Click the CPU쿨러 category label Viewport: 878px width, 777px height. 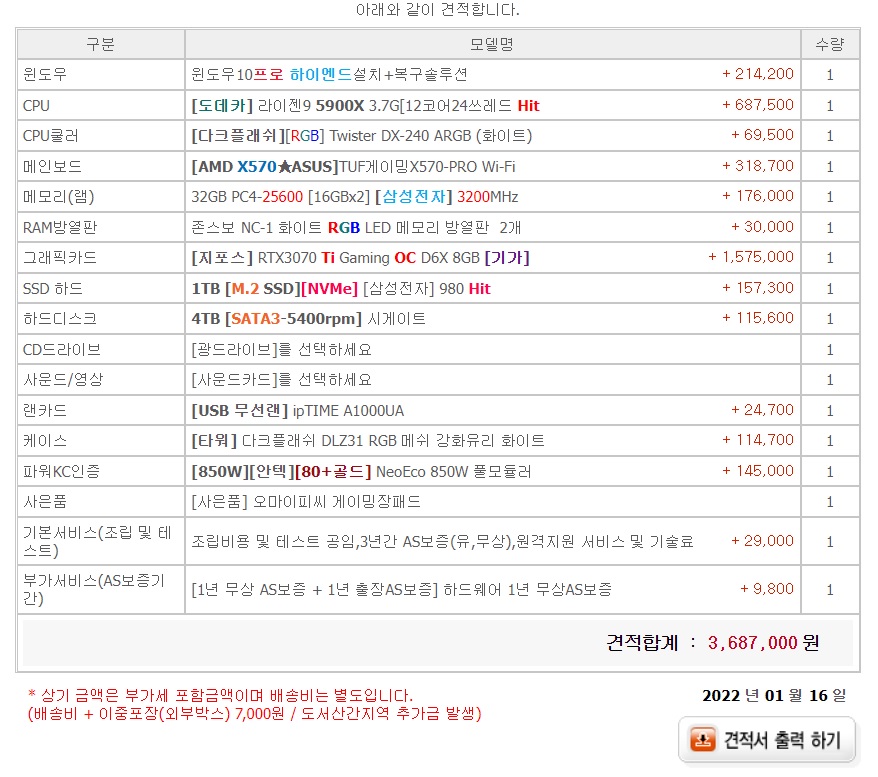tap(51, 136)
